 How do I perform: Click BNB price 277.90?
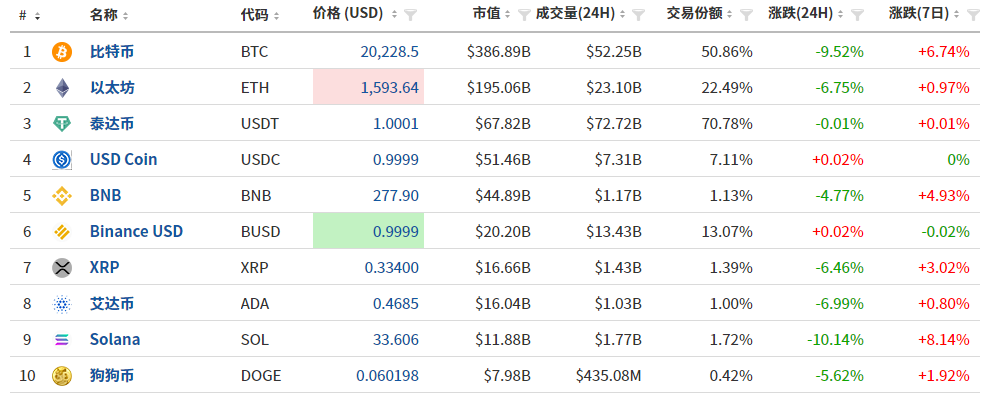pyautogui.click(x=396, y=196)
